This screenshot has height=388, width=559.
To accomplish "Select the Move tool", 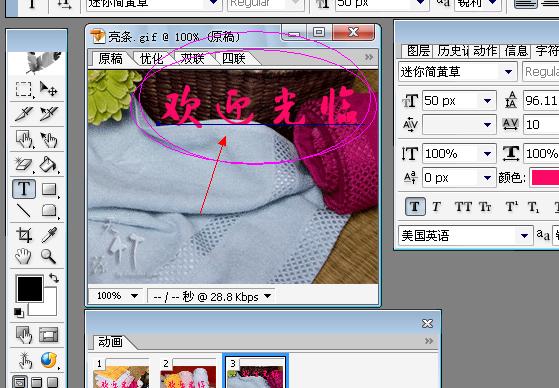I will point(49,89).
